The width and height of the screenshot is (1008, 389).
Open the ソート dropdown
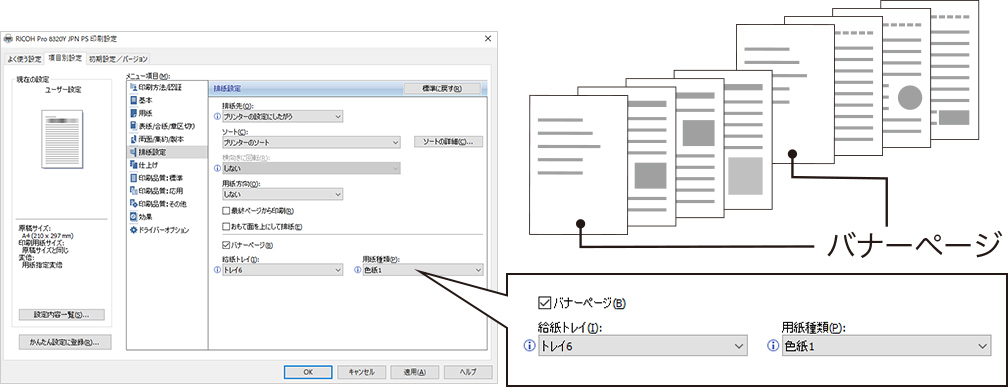tap(312, 142)
